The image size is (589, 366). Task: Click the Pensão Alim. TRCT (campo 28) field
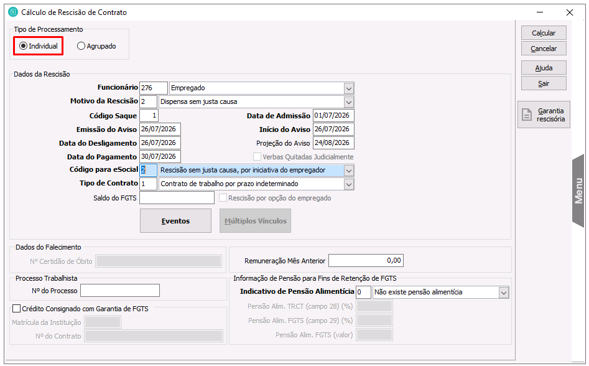[374, 306]
